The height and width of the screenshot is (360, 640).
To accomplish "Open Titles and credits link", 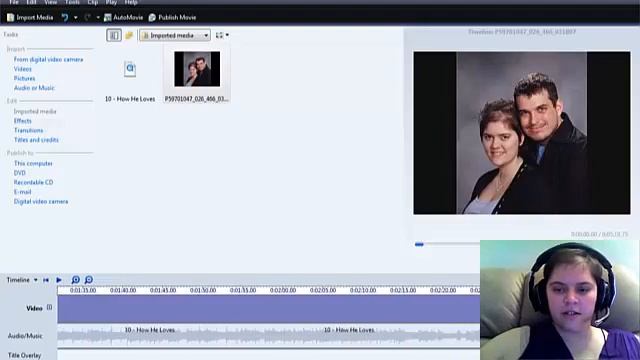I will [x=36, y=140].
